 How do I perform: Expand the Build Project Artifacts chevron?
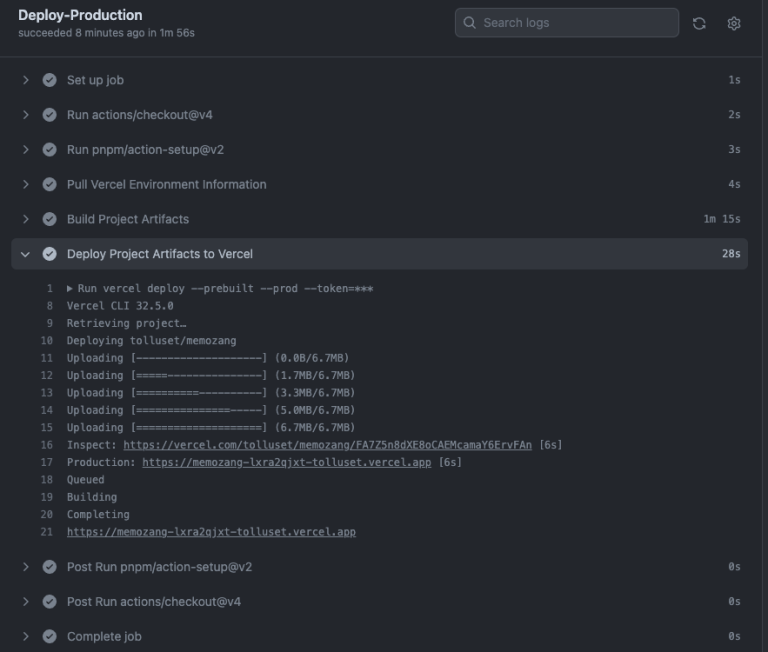(x=26, y=219)
